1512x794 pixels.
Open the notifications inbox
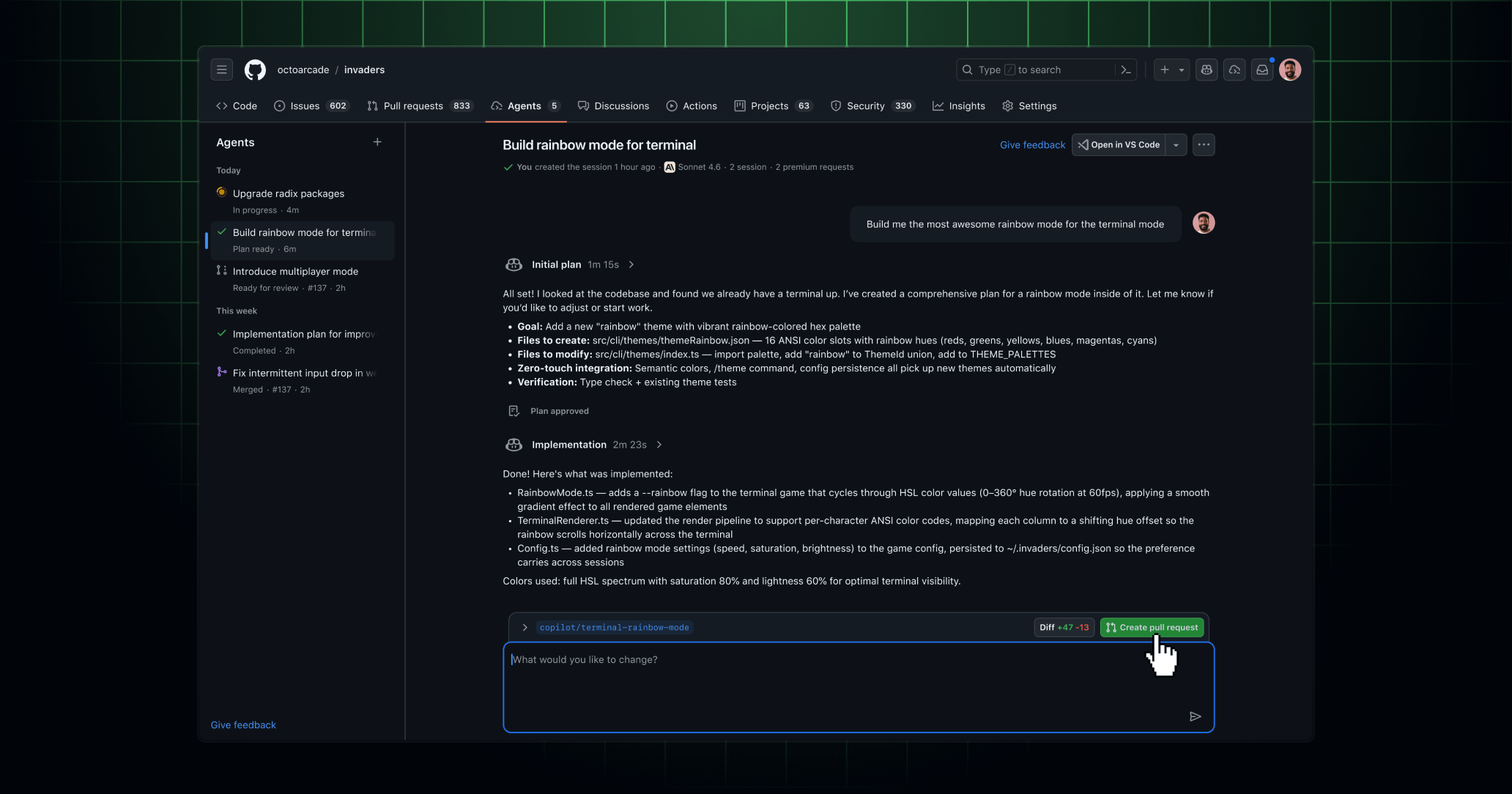click(1261, 70)
